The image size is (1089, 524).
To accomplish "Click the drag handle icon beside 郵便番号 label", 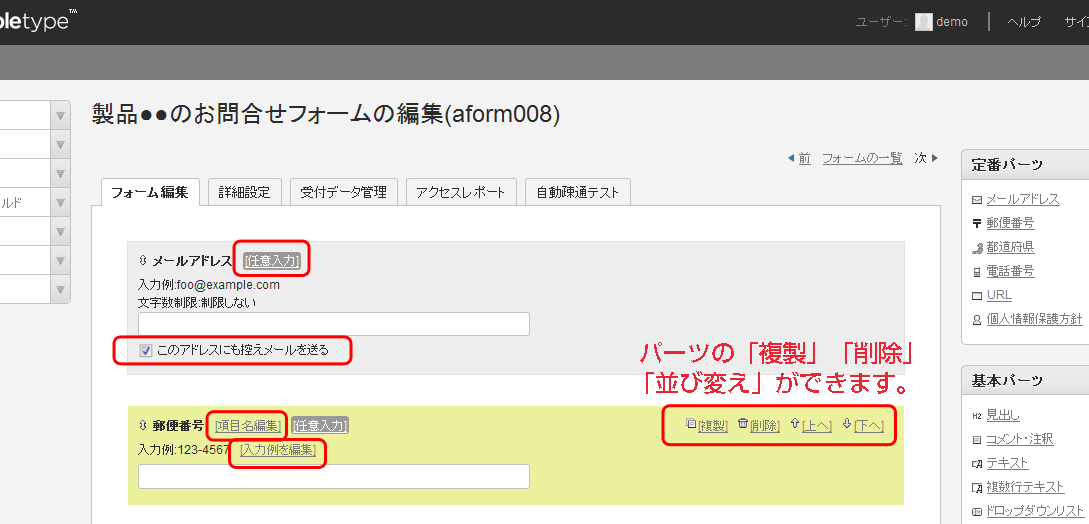I will [x=143, y=425].
